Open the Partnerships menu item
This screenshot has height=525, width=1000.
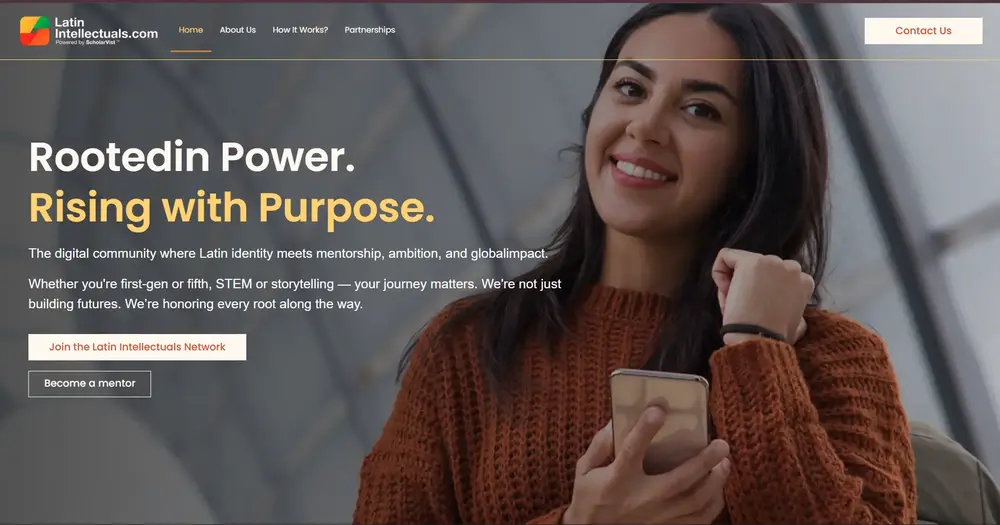pos(370,30)
